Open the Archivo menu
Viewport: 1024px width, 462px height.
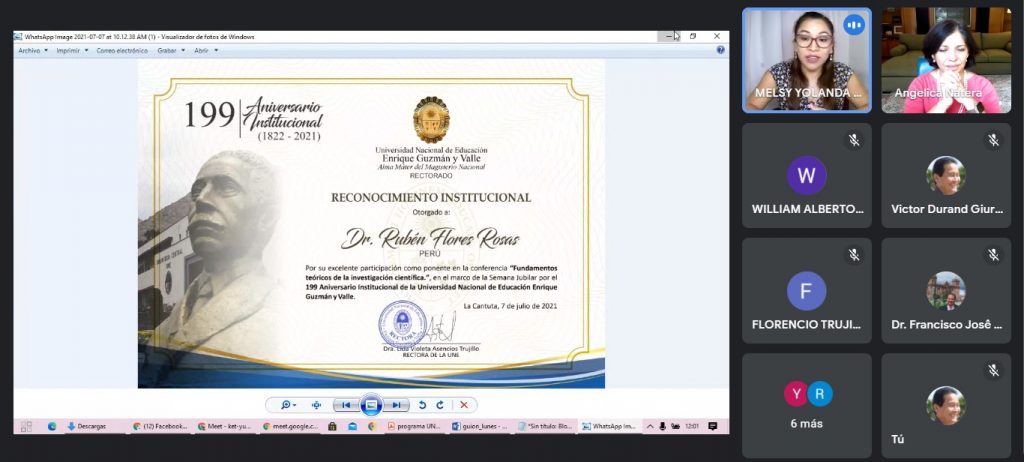33,50
